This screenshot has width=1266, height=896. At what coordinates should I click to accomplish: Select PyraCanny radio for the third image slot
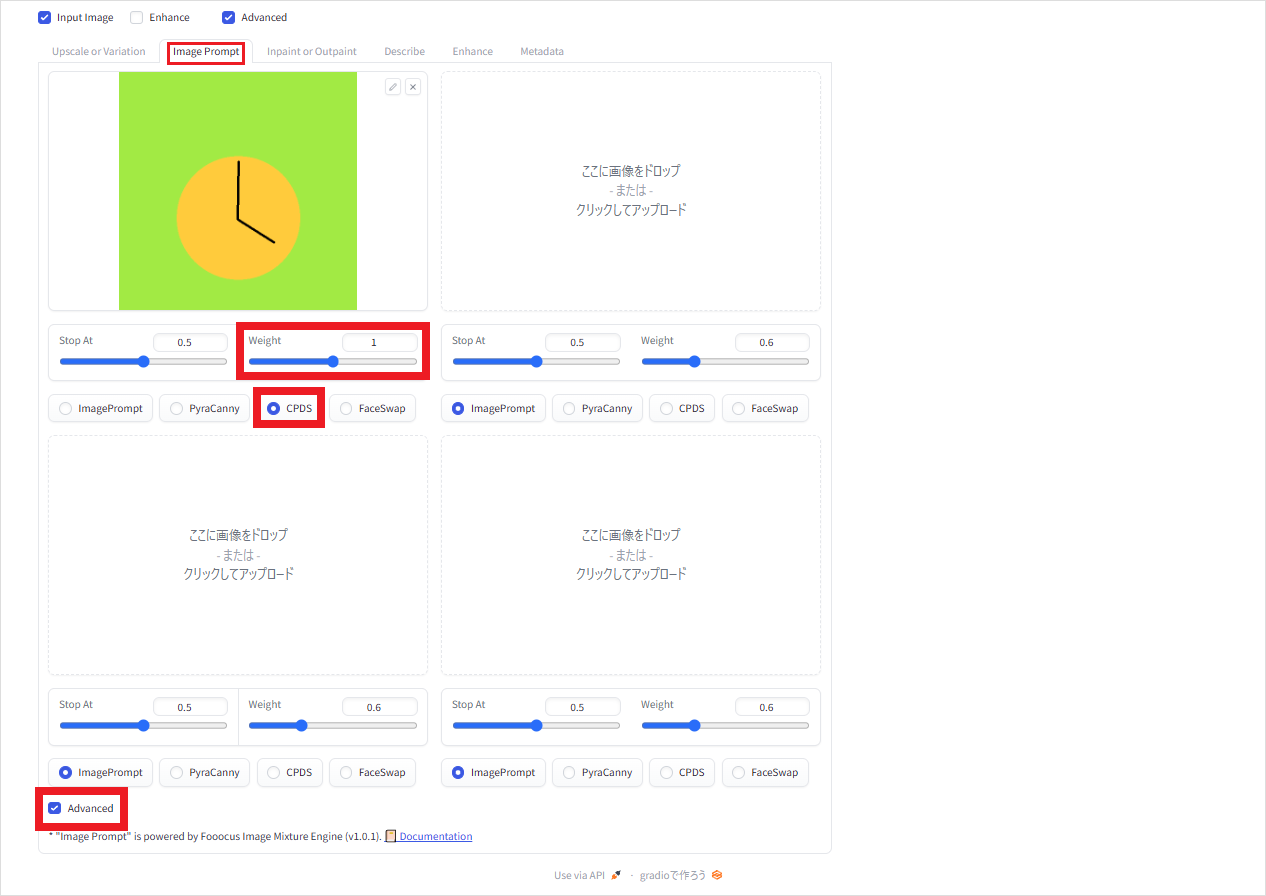(176, 772)
